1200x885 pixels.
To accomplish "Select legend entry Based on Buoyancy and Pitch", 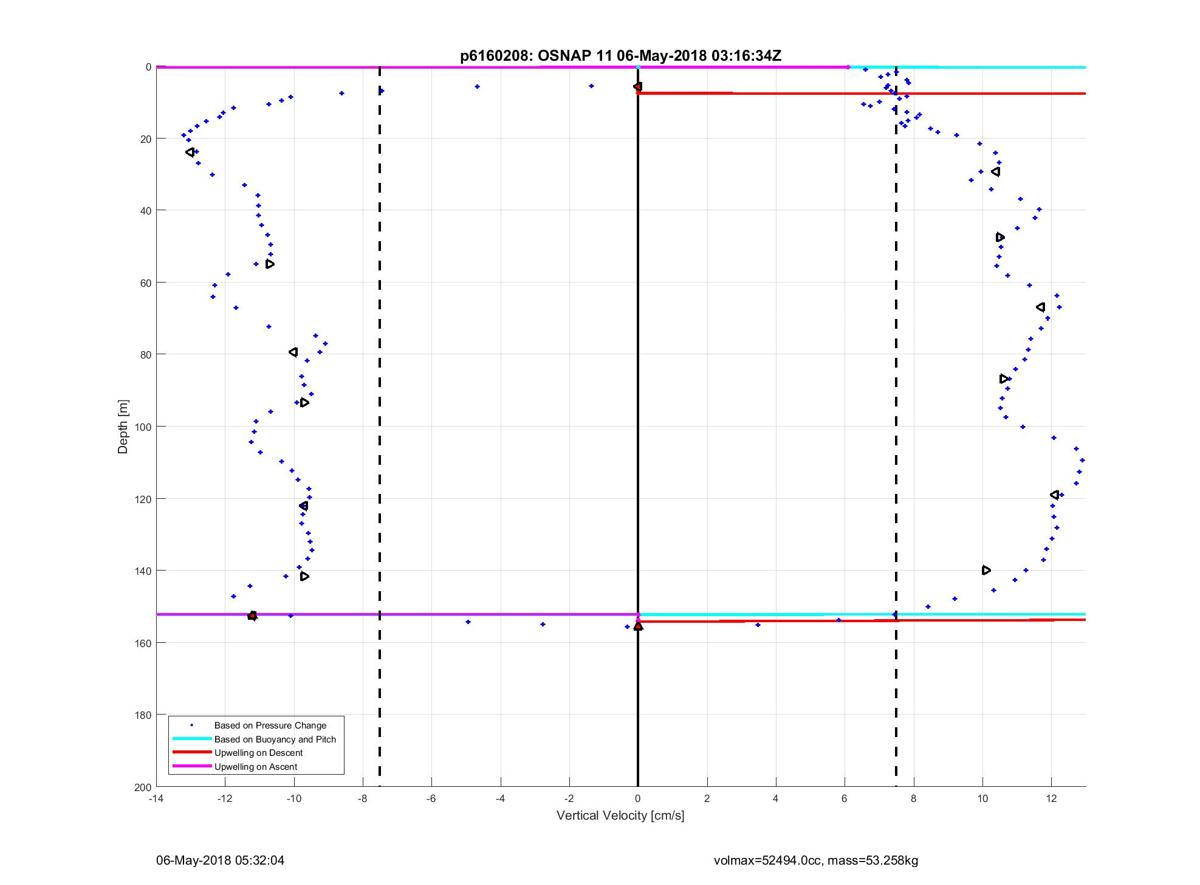I will point(275,739).
